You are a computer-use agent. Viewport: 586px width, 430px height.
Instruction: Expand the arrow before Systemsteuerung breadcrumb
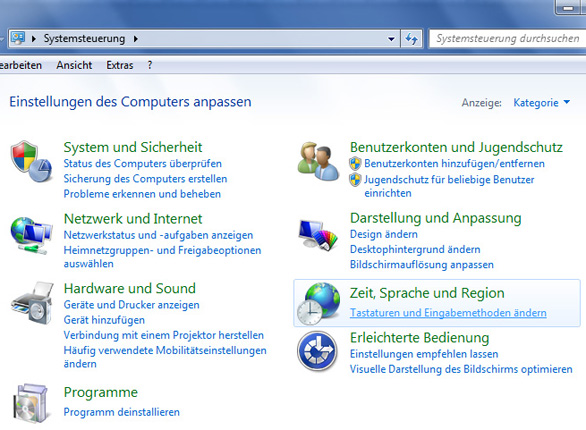click(34, 38)
